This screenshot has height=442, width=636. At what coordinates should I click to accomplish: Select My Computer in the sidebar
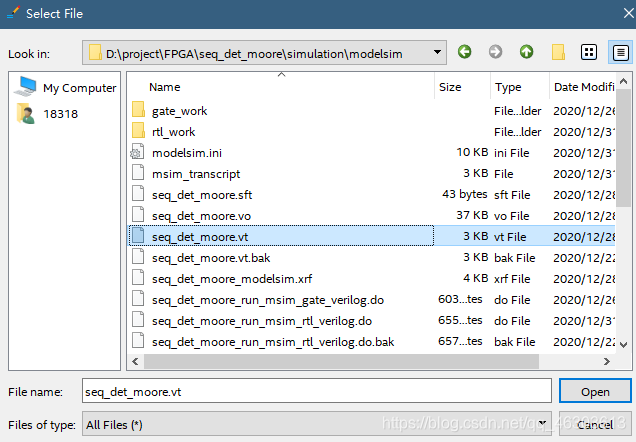point(65,87)
